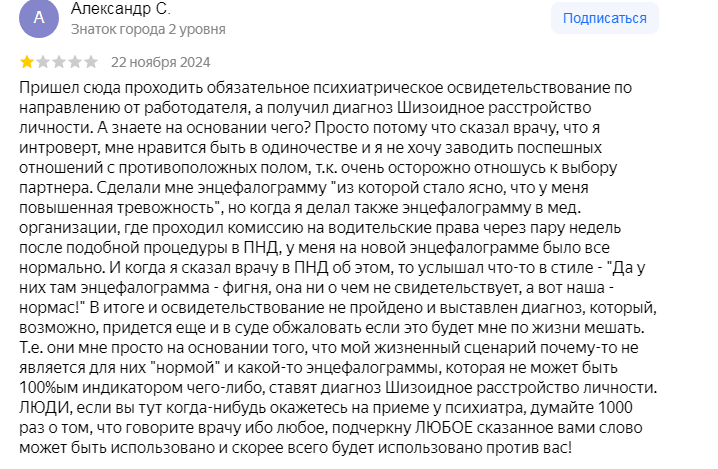Click the capitalized word ЛЮДИ
This screenshot has height=469, width=718.
click(x=45, y=408)
